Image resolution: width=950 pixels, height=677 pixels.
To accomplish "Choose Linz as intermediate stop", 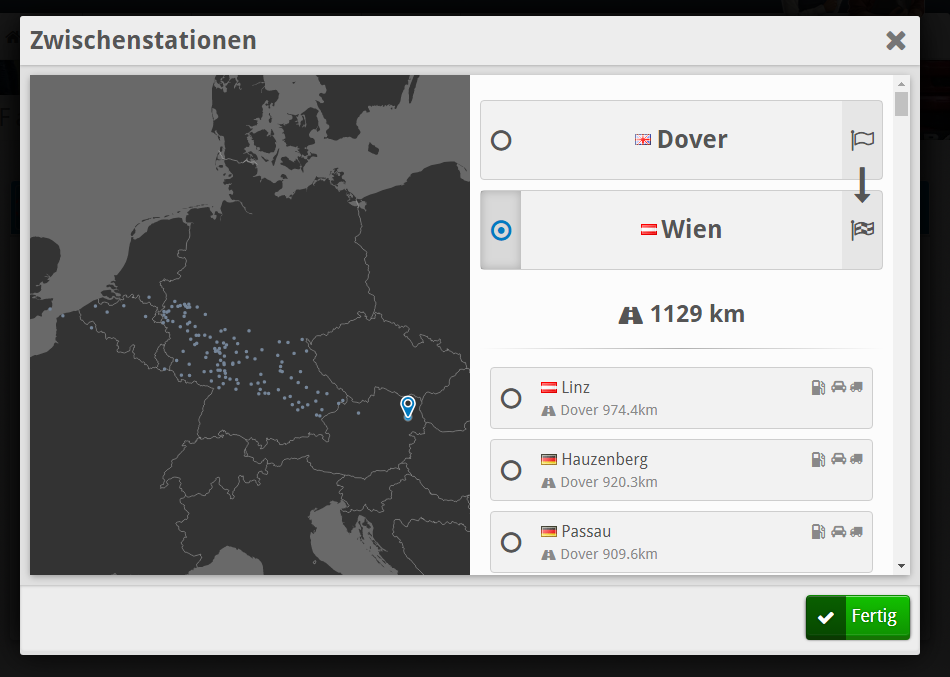I will 511,398.
